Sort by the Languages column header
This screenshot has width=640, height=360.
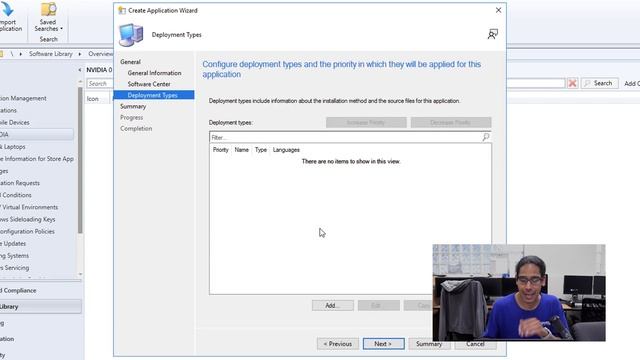tap(286, 150)
